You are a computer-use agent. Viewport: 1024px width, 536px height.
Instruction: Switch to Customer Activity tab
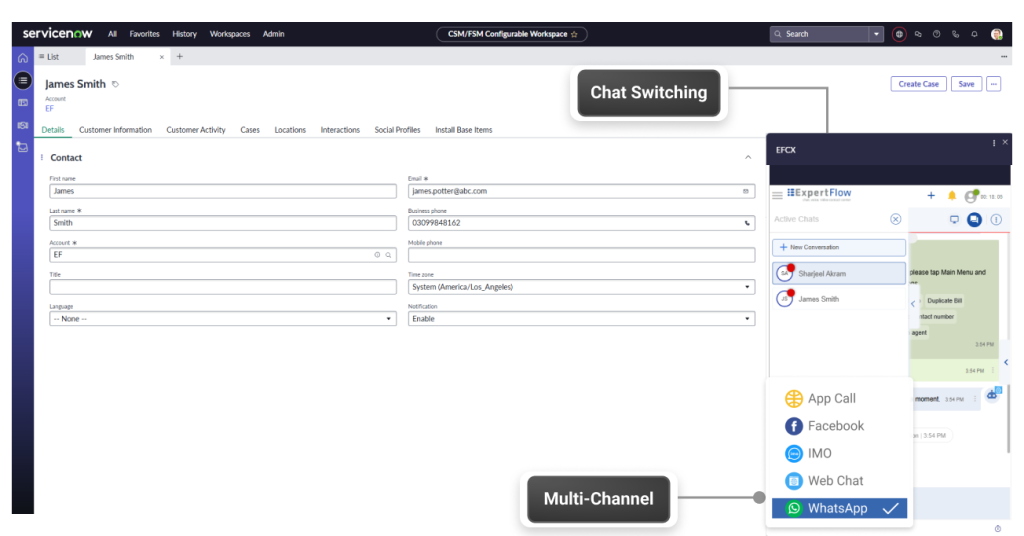click(x=196, y=130)
